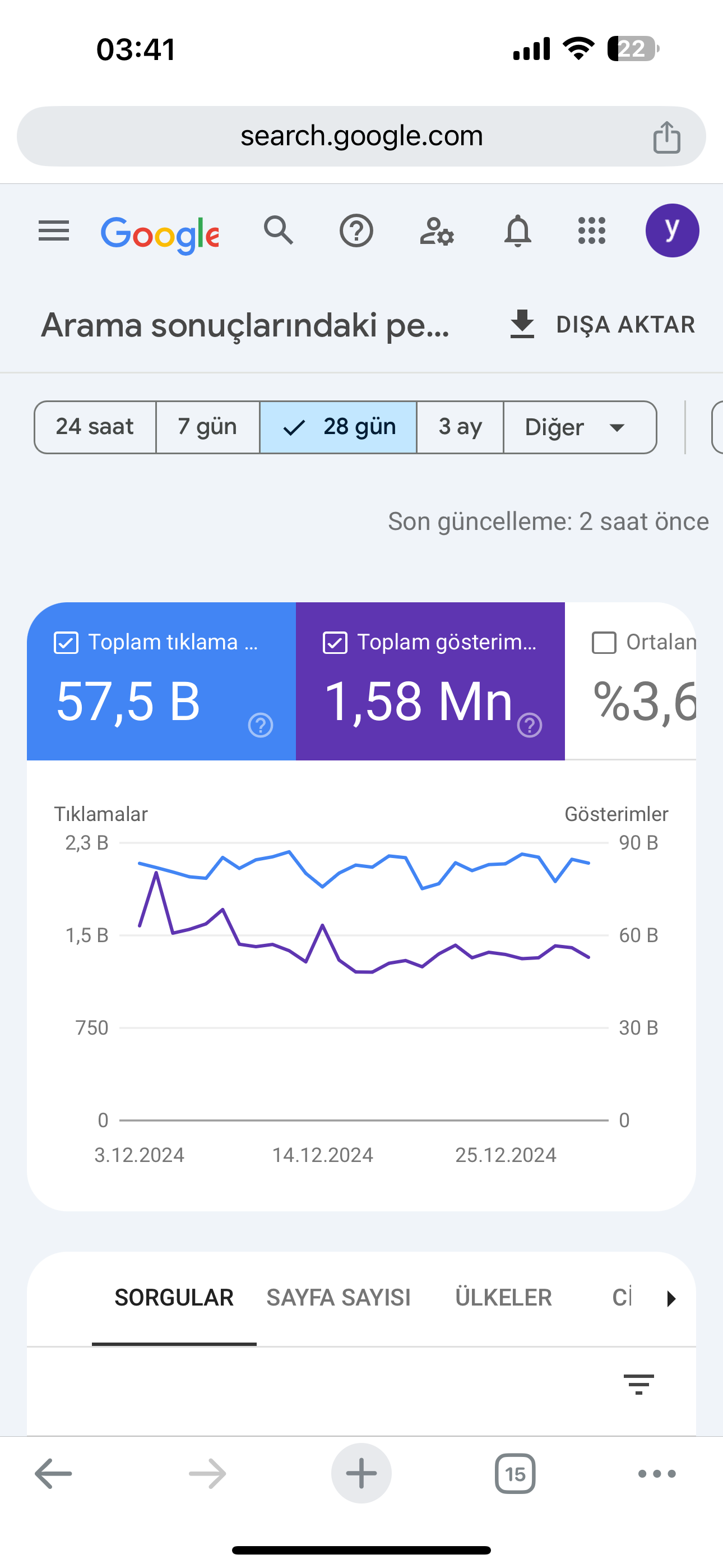Tap the share icon in address bar
This screenshot has height=1568, width=723.
coord(666,136)
